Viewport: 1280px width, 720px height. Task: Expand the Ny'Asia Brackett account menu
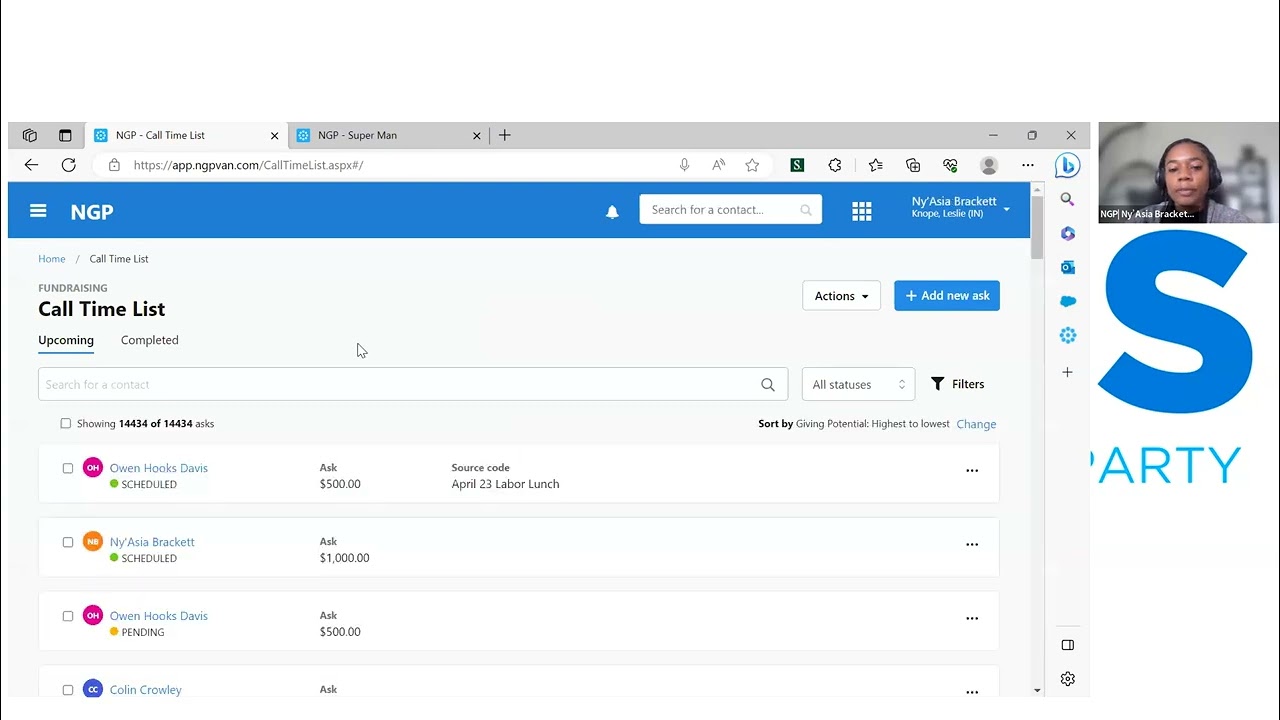tap(960, 207)
